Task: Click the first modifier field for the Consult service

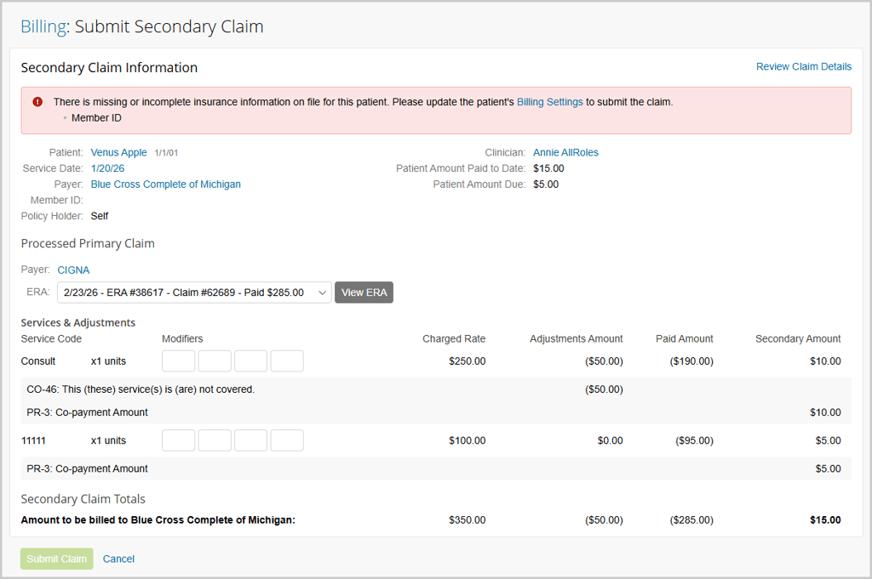Action: 178,360
